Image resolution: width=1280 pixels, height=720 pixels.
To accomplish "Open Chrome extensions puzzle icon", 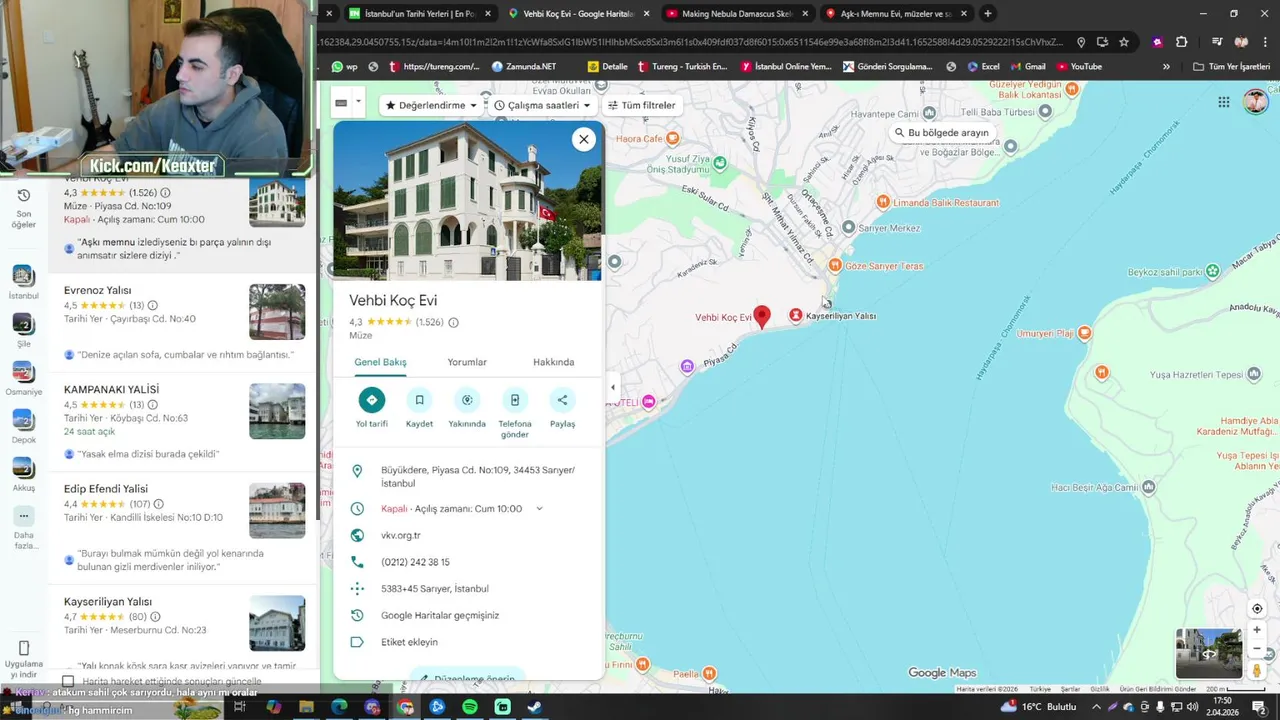I will pos(1181,42).
